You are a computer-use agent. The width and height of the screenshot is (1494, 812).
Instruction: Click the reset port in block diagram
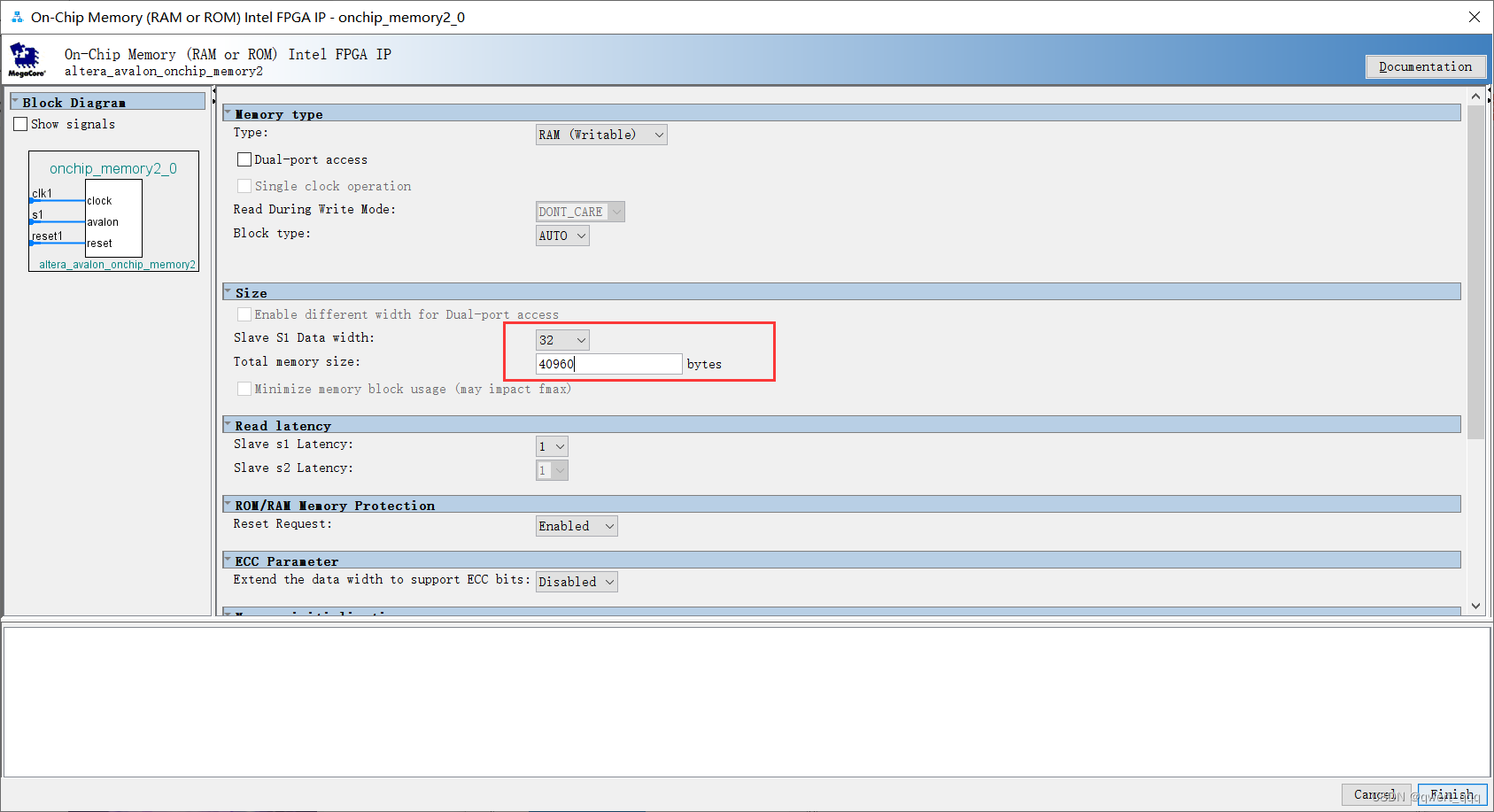(99, 244)
